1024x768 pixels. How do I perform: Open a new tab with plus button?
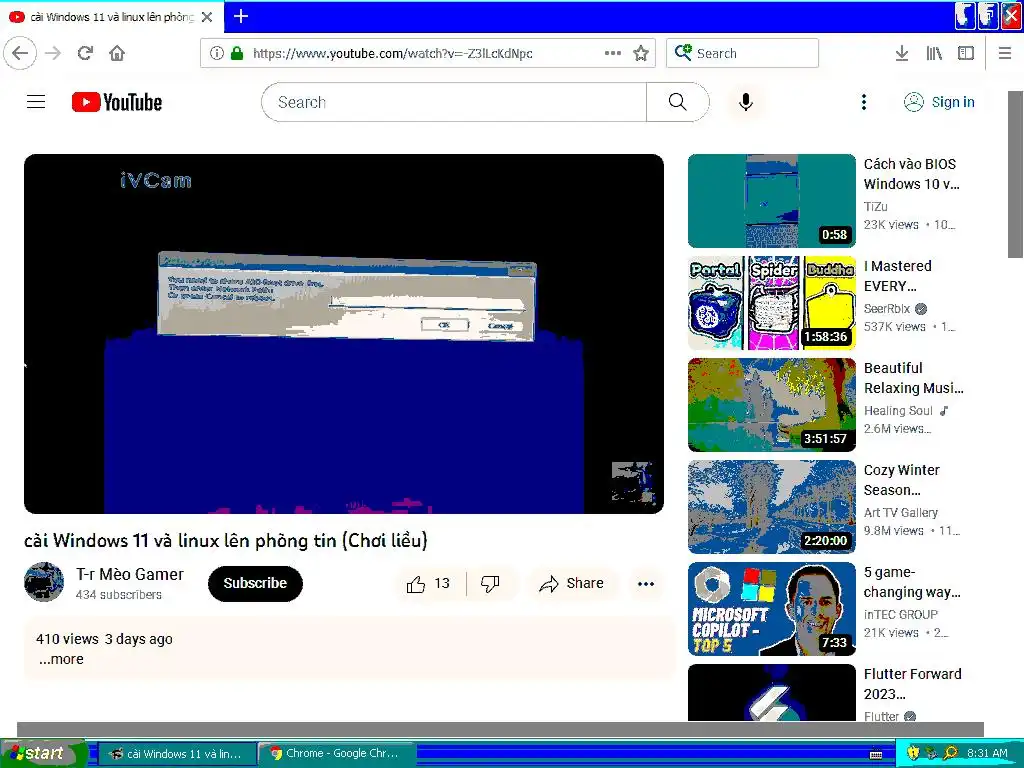[240, 16]
